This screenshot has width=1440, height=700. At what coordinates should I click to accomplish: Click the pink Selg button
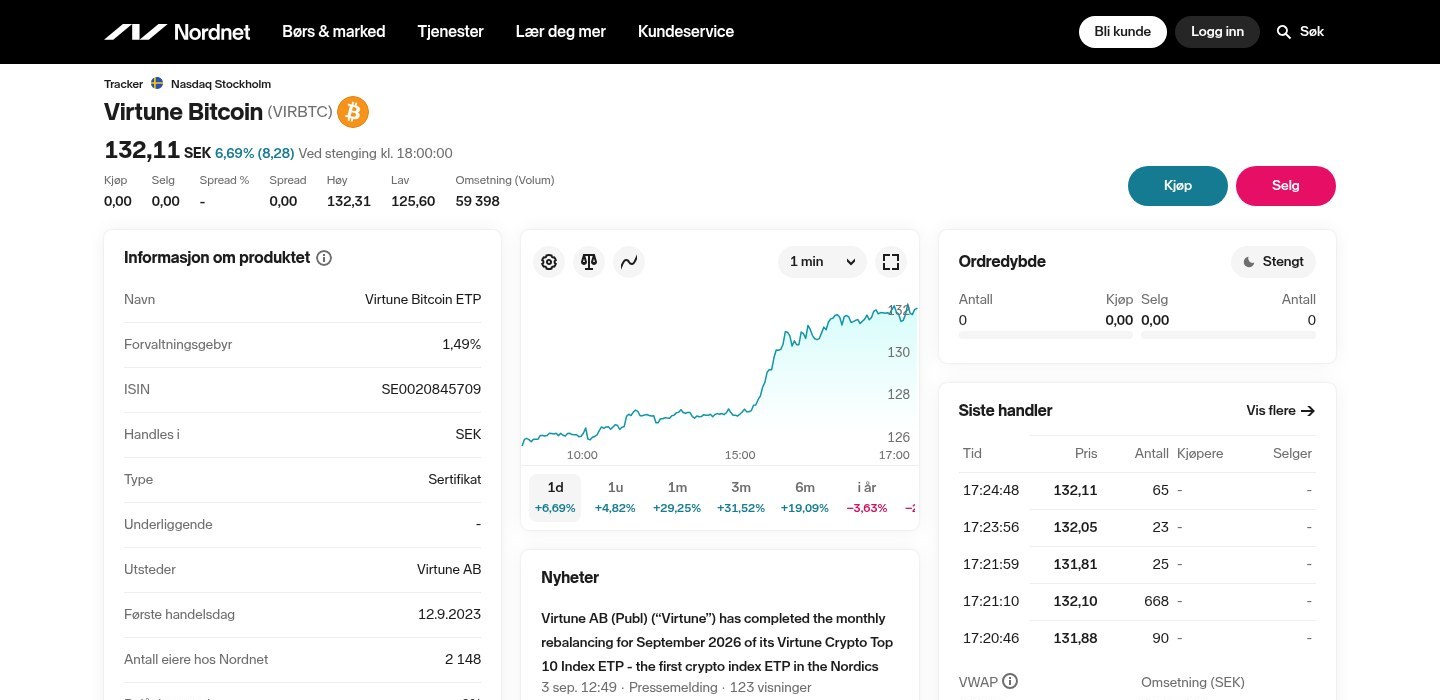click(x=1286, y=186)
